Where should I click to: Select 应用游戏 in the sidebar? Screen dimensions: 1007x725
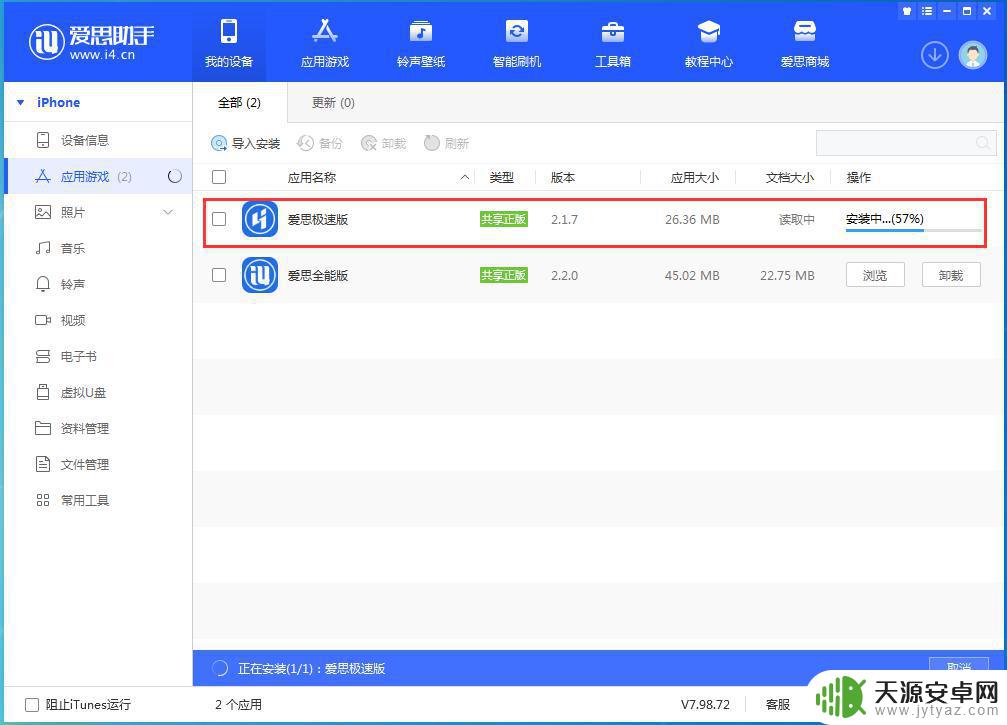[98, 177]
